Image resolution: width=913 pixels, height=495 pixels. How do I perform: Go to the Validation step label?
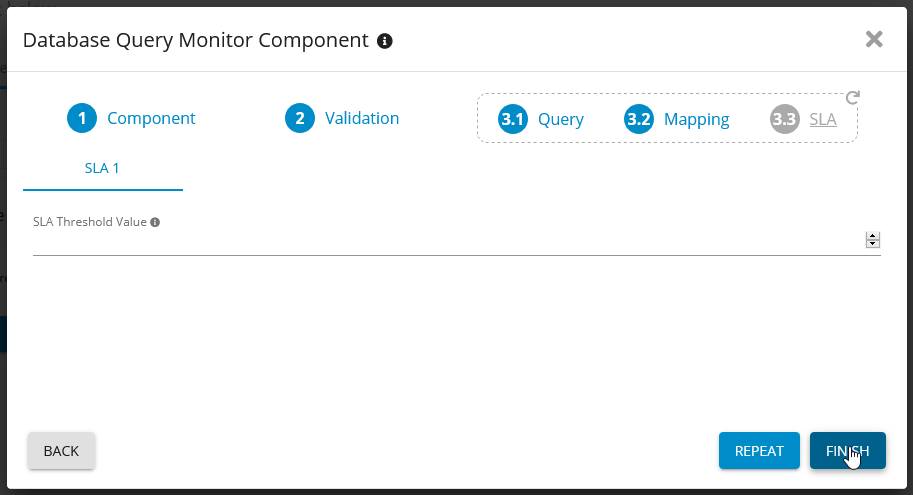[x=362, y=119]
